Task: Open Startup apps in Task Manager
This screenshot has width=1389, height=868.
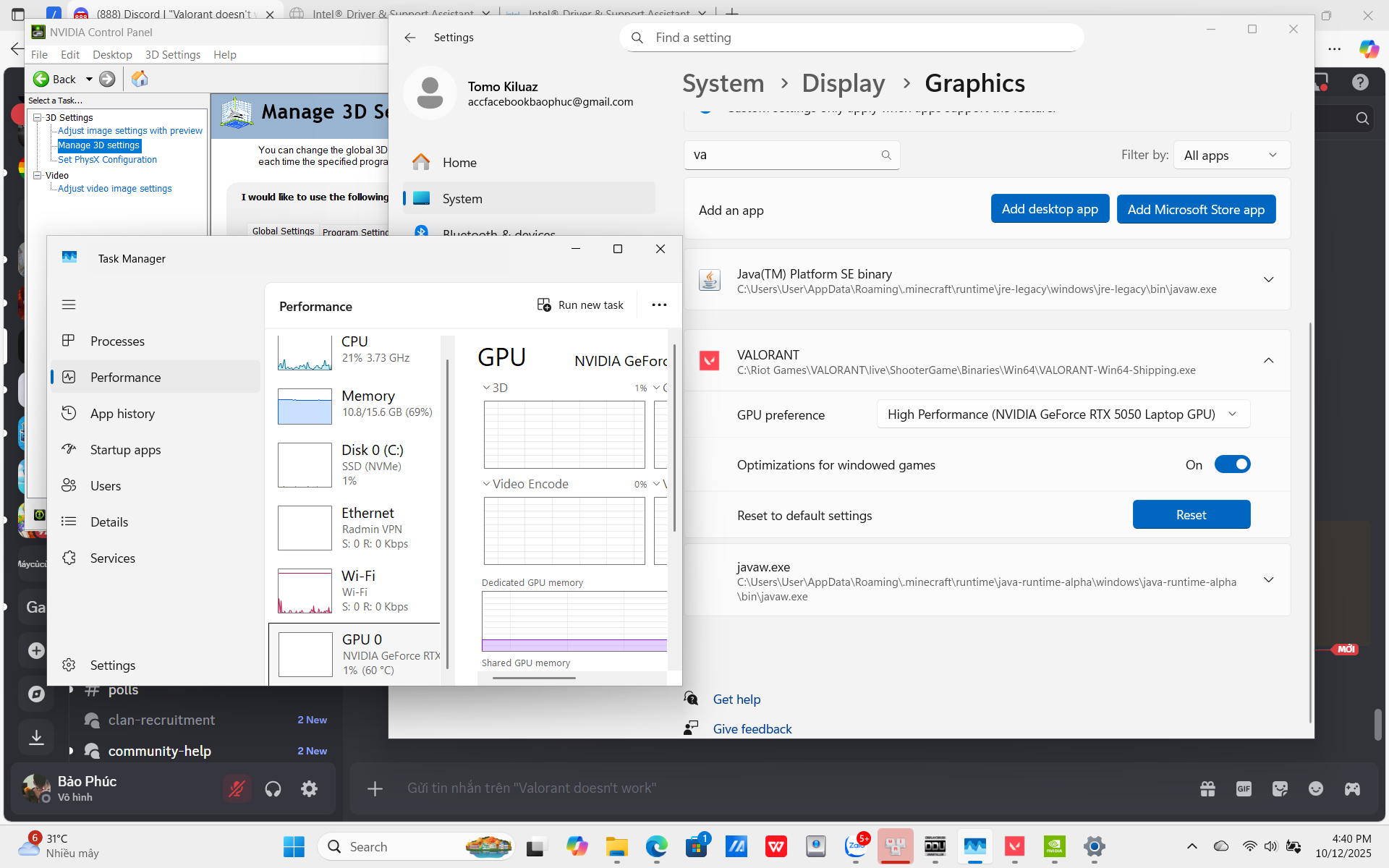Action: coord(125,450)
